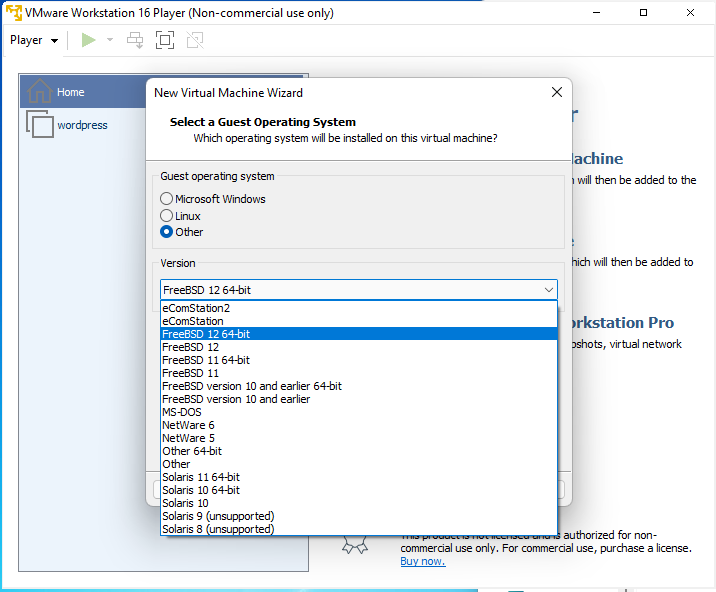Choose NetWare 6 option
The height and width of the screenshot is (592, 716).
359,425
